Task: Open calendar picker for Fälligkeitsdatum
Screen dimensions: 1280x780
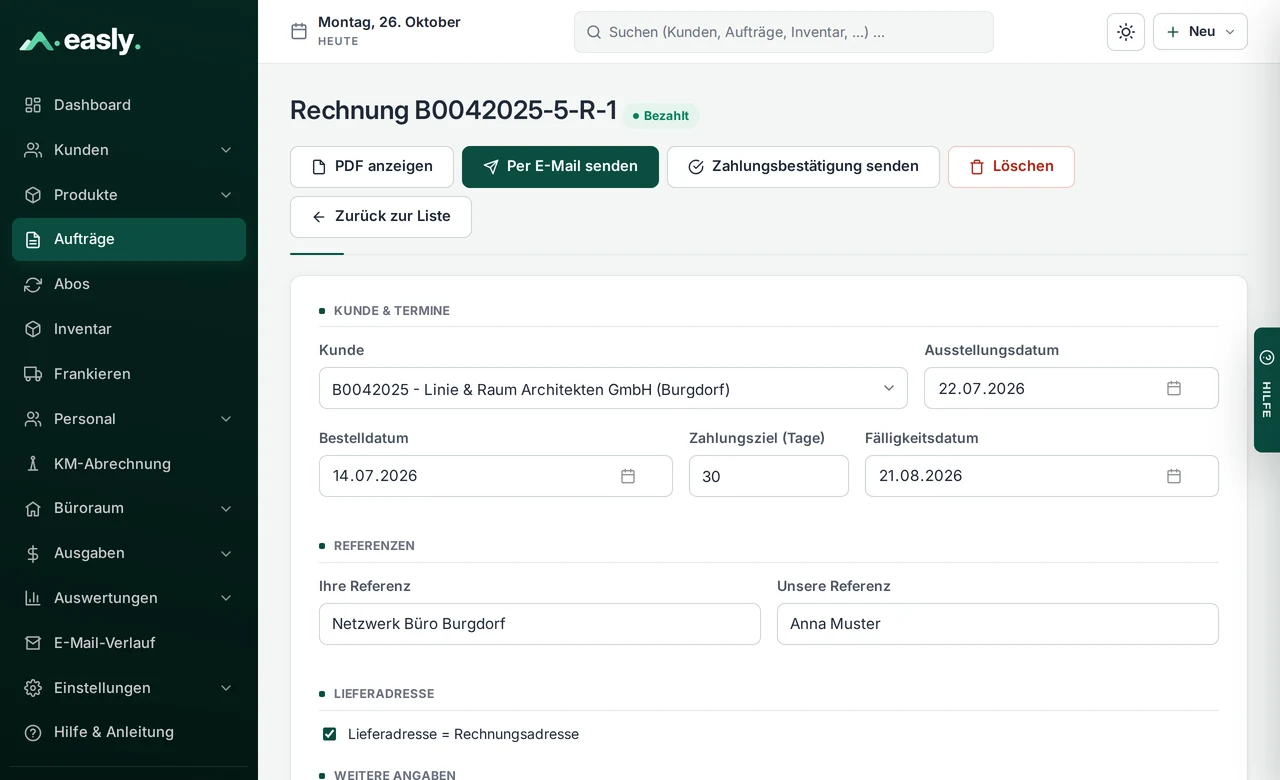Action: 1174,476
